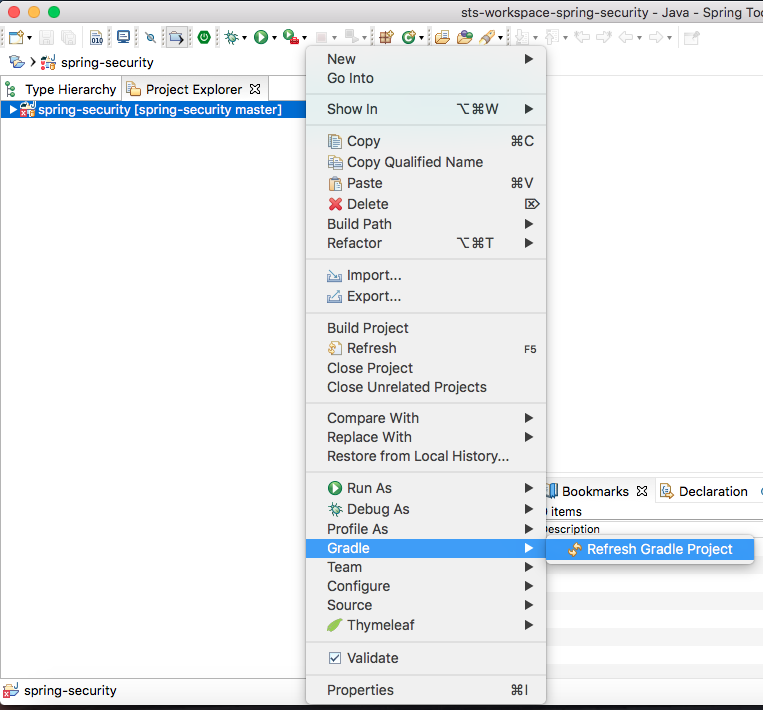763x710 pixels.
Task: Open the Bookmarks view tab
Action: click(594, 491)
